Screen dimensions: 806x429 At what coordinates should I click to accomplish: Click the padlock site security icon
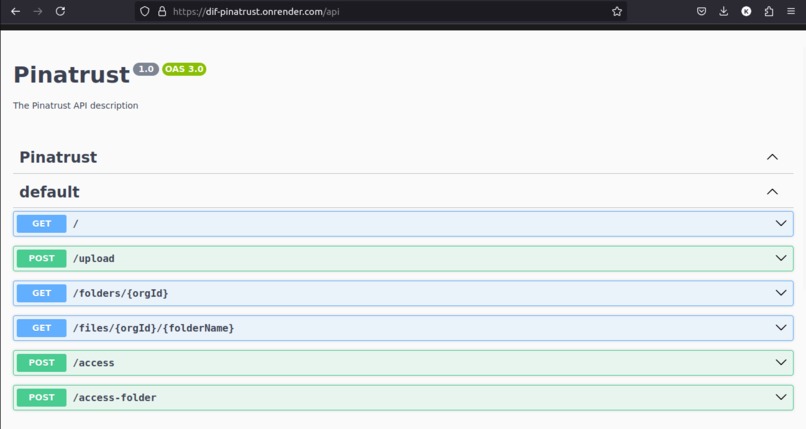162,11
